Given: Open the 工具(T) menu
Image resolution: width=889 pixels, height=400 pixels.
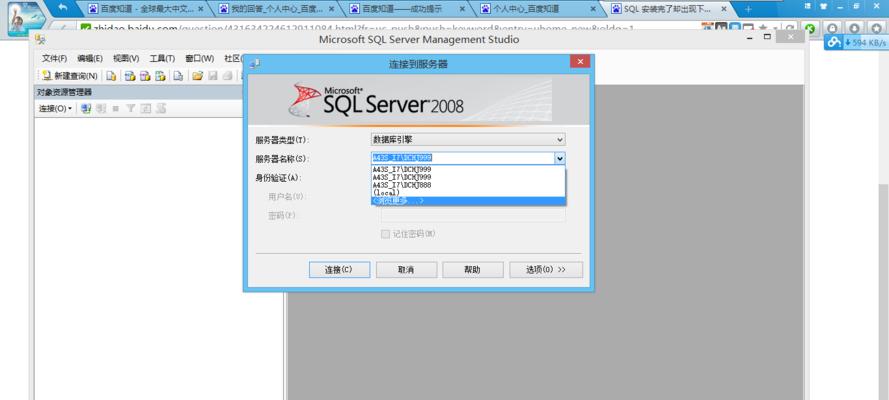Looking at the screenshot, I should click(162, 58).
